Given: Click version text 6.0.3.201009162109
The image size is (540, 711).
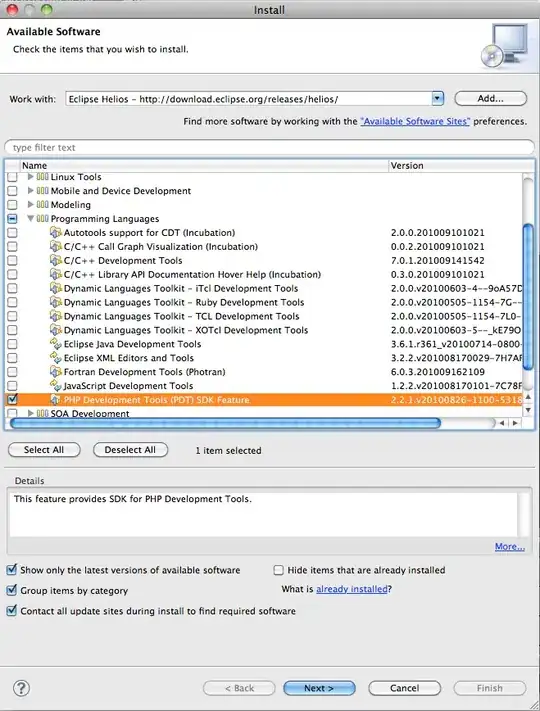Looking at the screenshot, I should tap(438, 372).
